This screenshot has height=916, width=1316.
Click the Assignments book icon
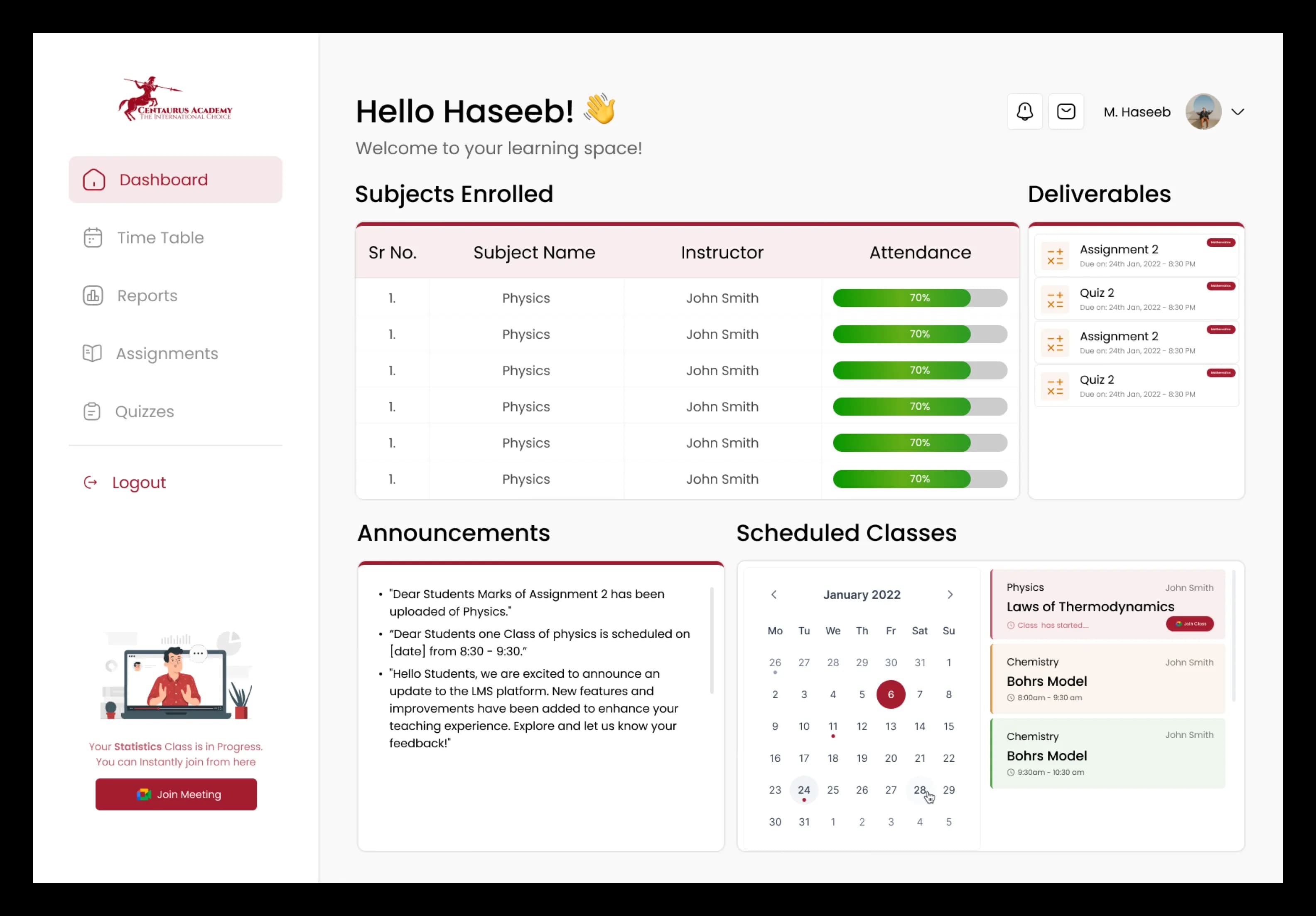[x=92, y=353]
